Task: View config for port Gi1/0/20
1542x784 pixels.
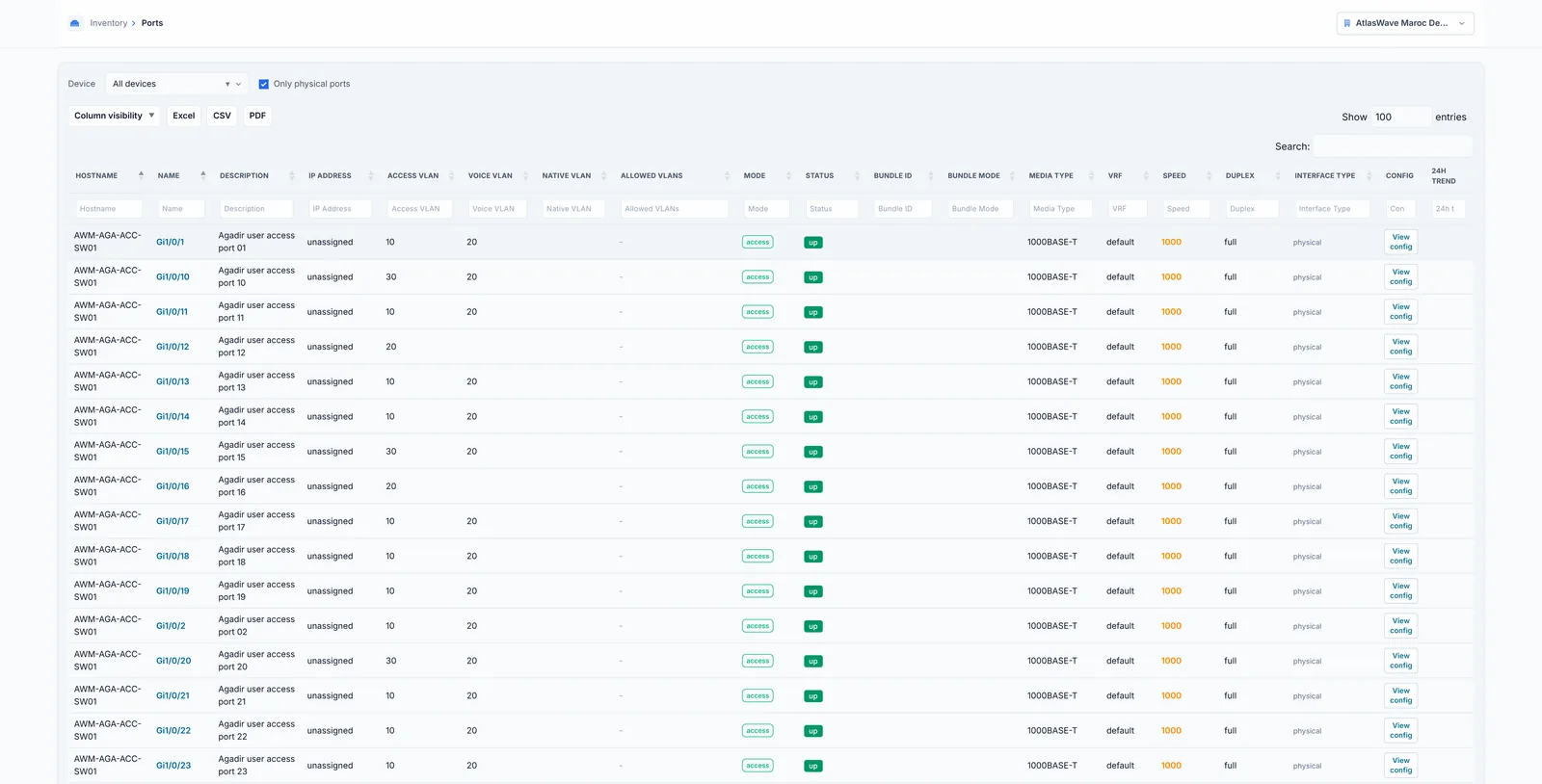Action: point(1401,661)
